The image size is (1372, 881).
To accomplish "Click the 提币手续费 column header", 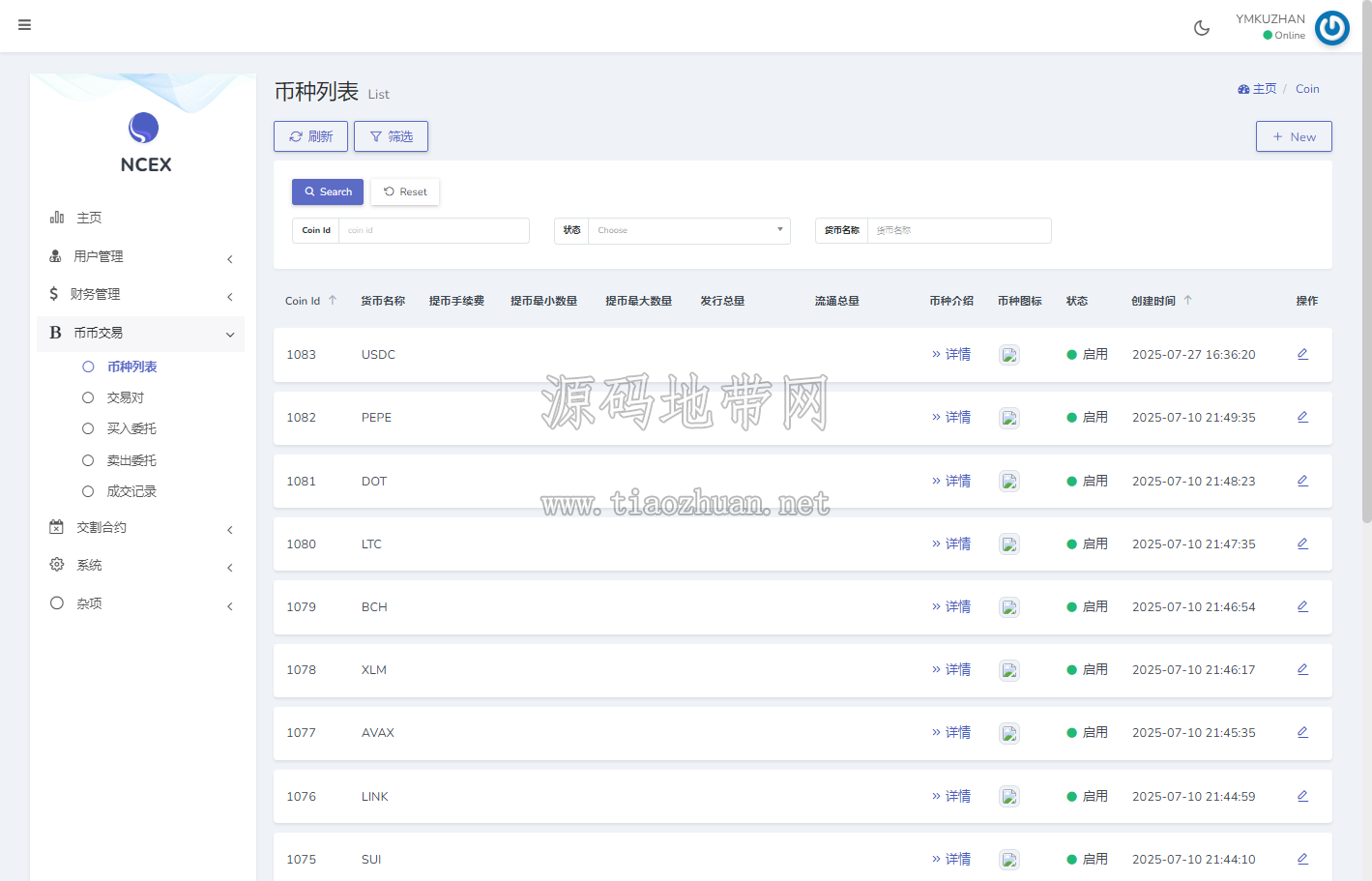I will pos(456,301).
